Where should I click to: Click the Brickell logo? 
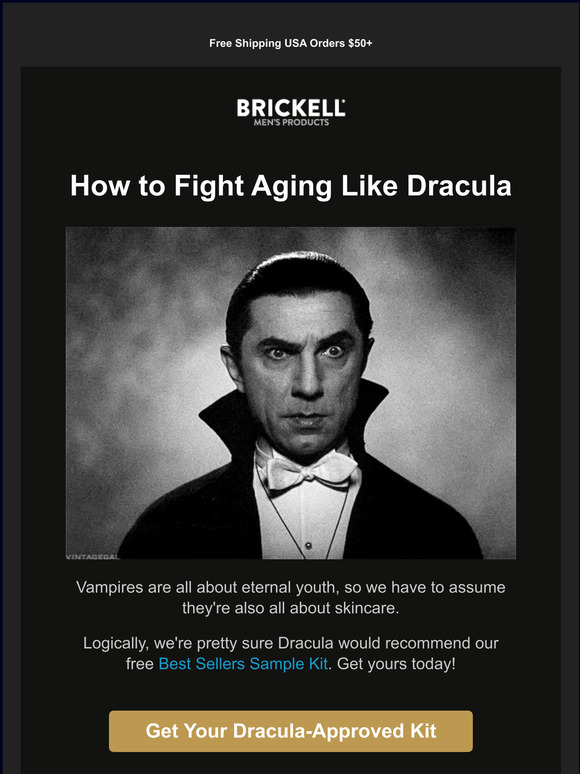[290, 112]
